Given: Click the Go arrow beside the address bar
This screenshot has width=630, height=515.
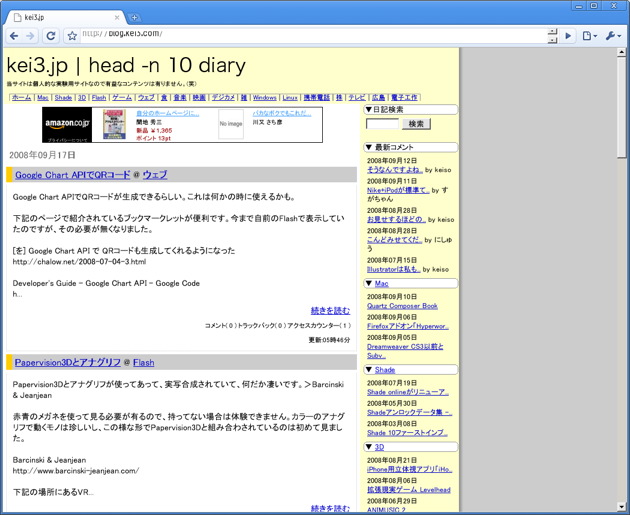Looking at the screenshot, I should click(569, 36).
